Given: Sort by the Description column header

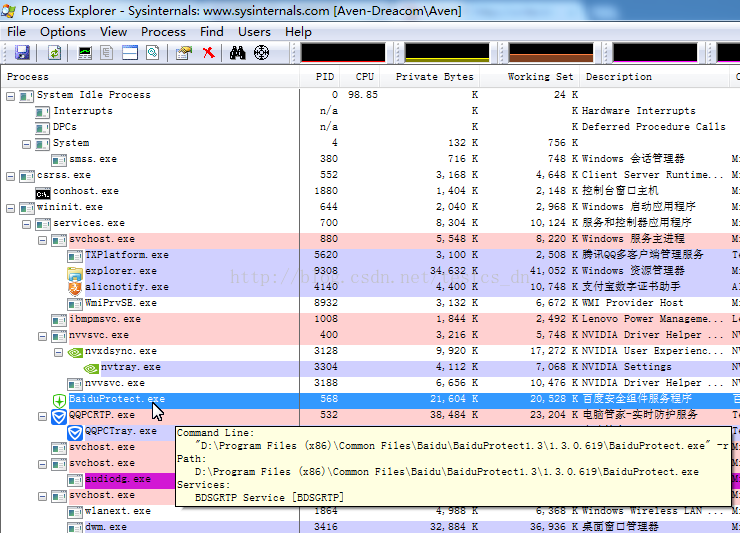Looking at the screenshot, I should 656,77.
